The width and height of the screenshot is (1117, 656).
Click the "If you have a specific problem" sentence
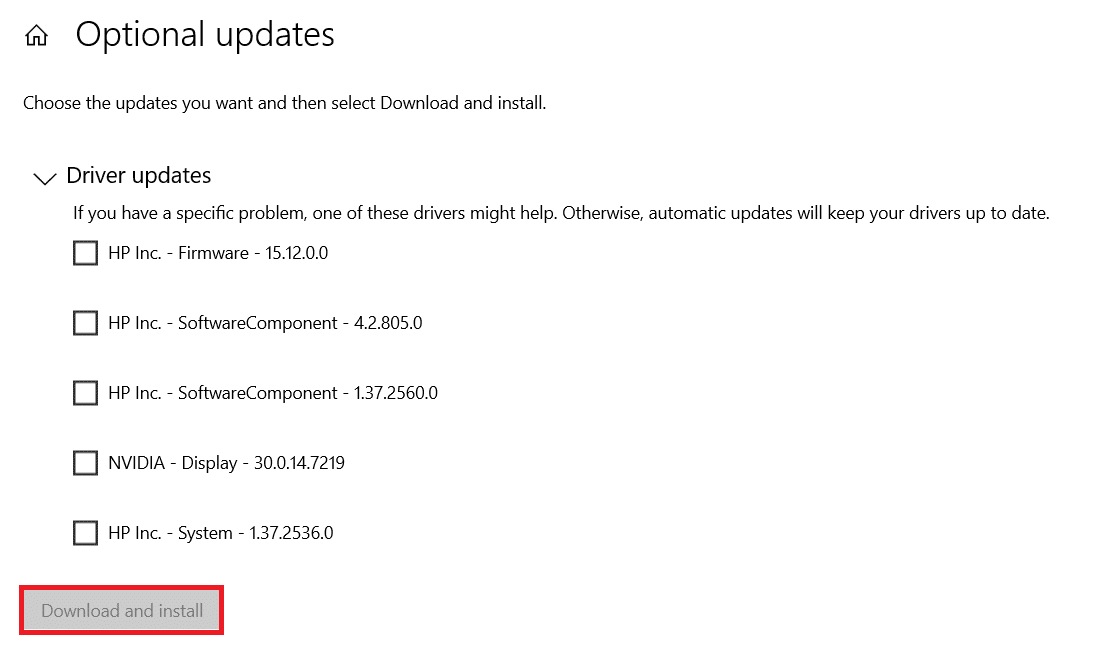click(316, 213)
